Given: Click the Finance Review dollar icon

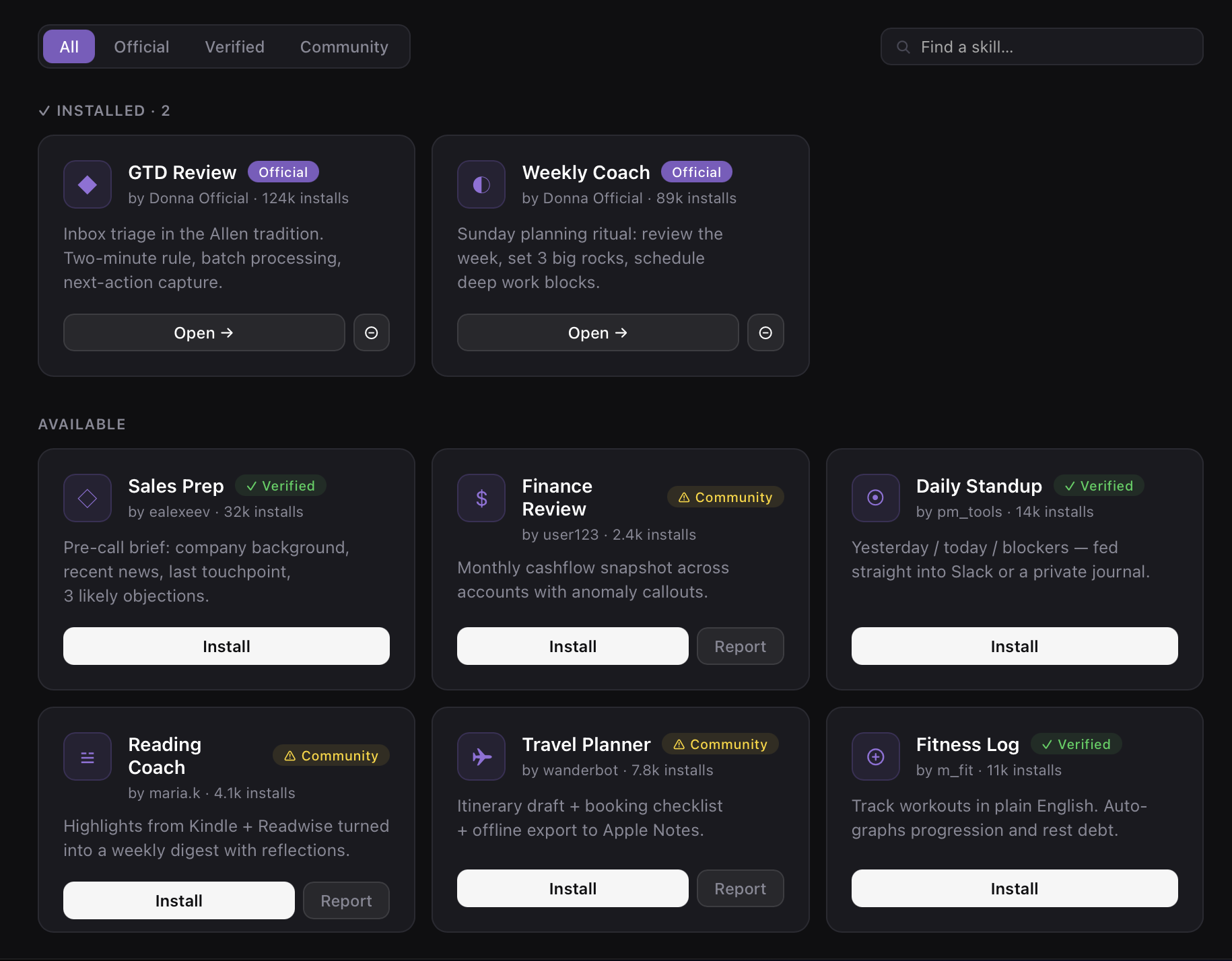Looking at the screenshot, I should pyautogui.click(x=481, y=498).
